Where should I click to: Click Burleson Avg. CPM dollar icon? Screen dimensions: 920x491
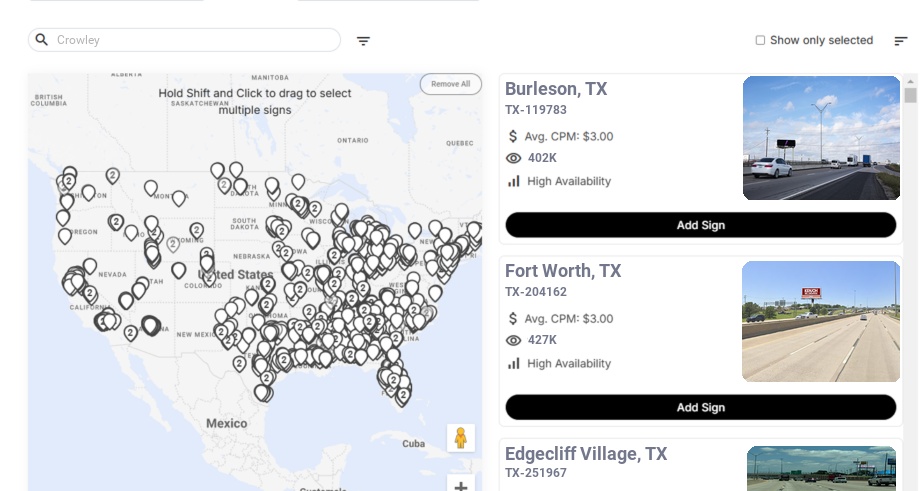coord(513,136)
